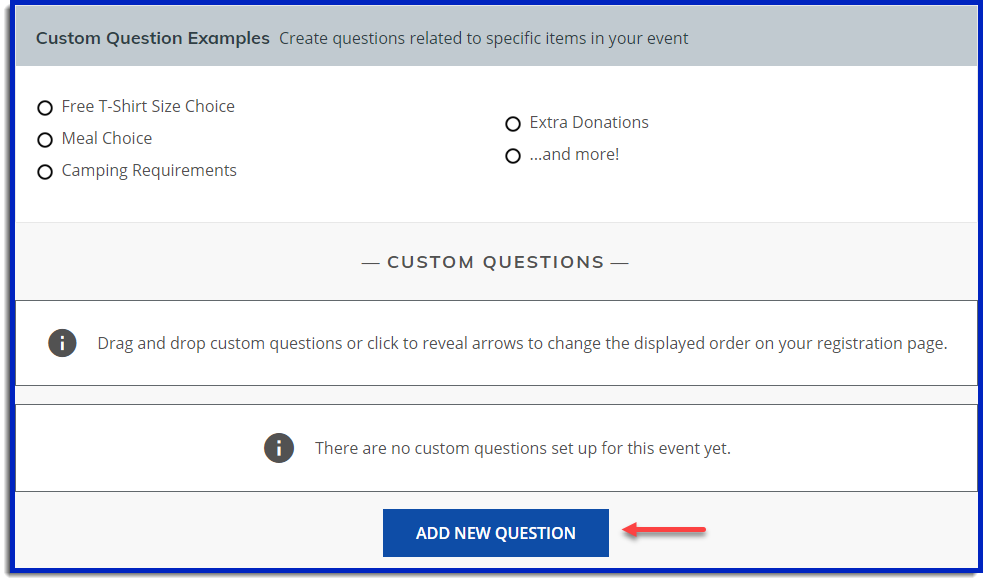Click the no custom questions set up message
Image resolution: width=983 pixels, height=583 pixels.
click(523, 448)
